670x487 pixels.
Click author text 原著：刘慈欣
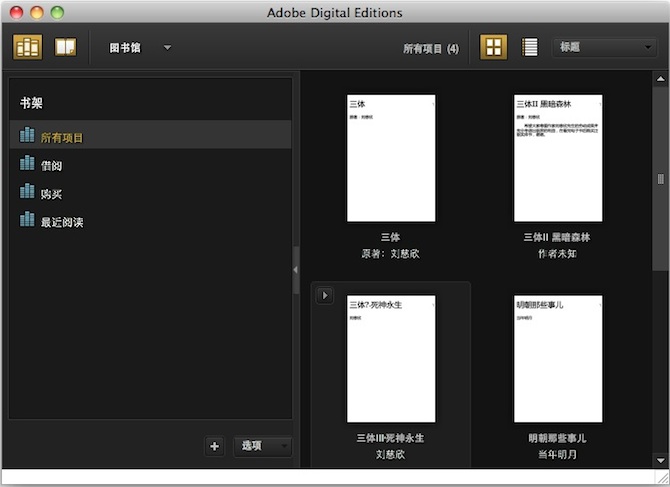(x=391, y=254)
